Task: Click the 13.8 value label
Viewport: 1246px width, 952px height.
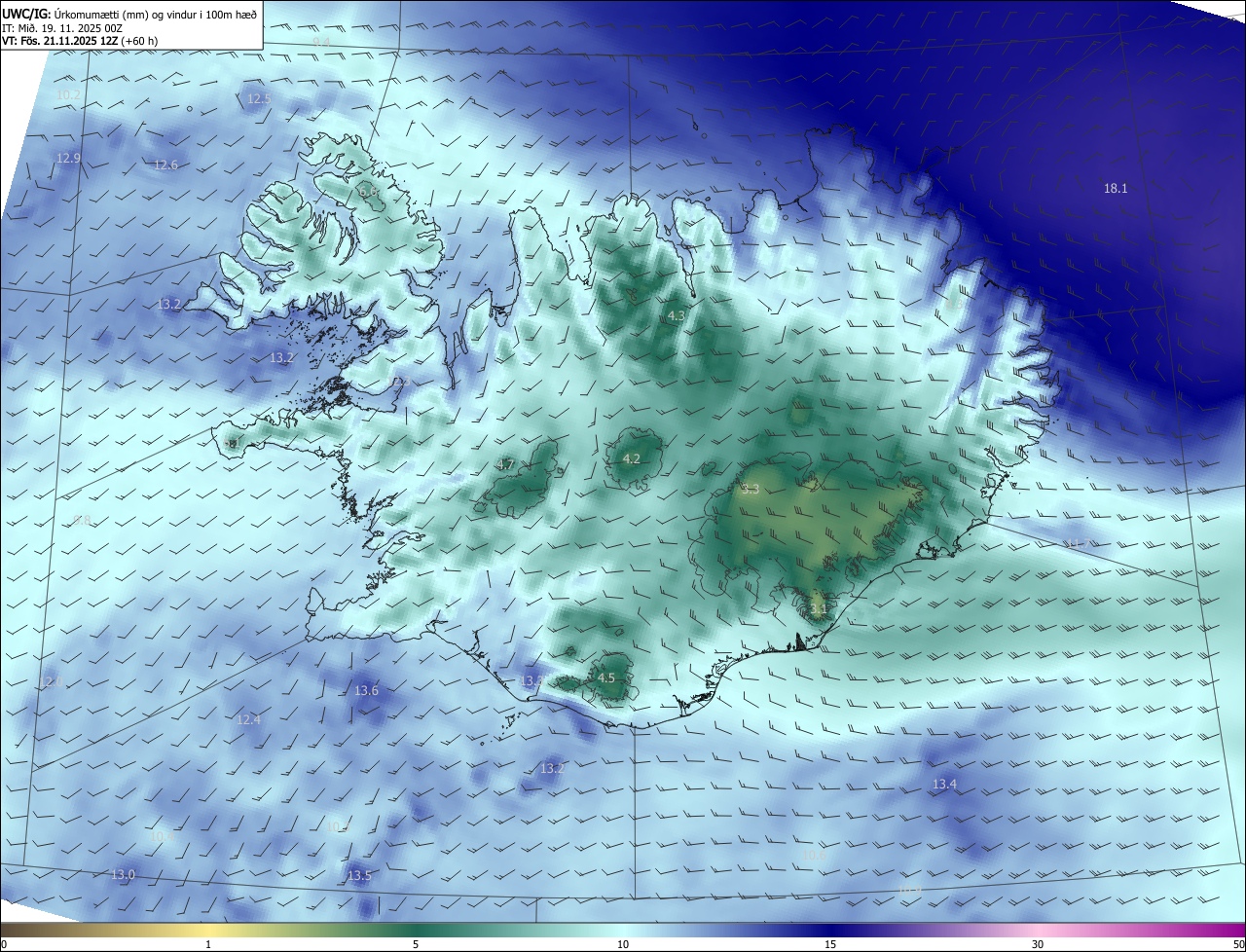Action: (531, 681)
